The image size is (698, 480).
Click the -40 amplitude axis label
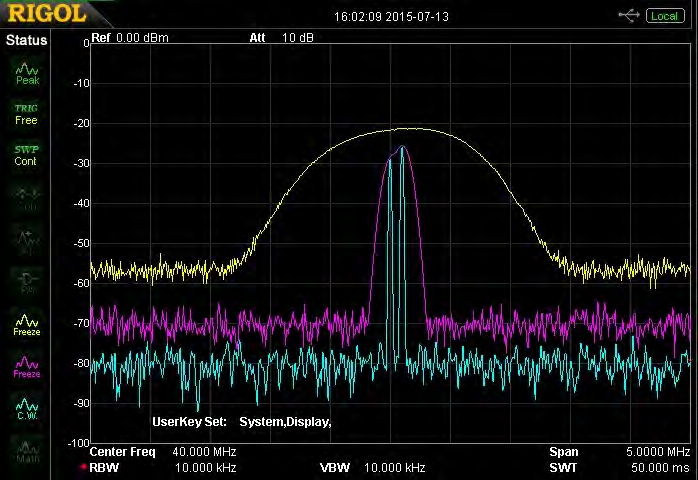[81, 203]
